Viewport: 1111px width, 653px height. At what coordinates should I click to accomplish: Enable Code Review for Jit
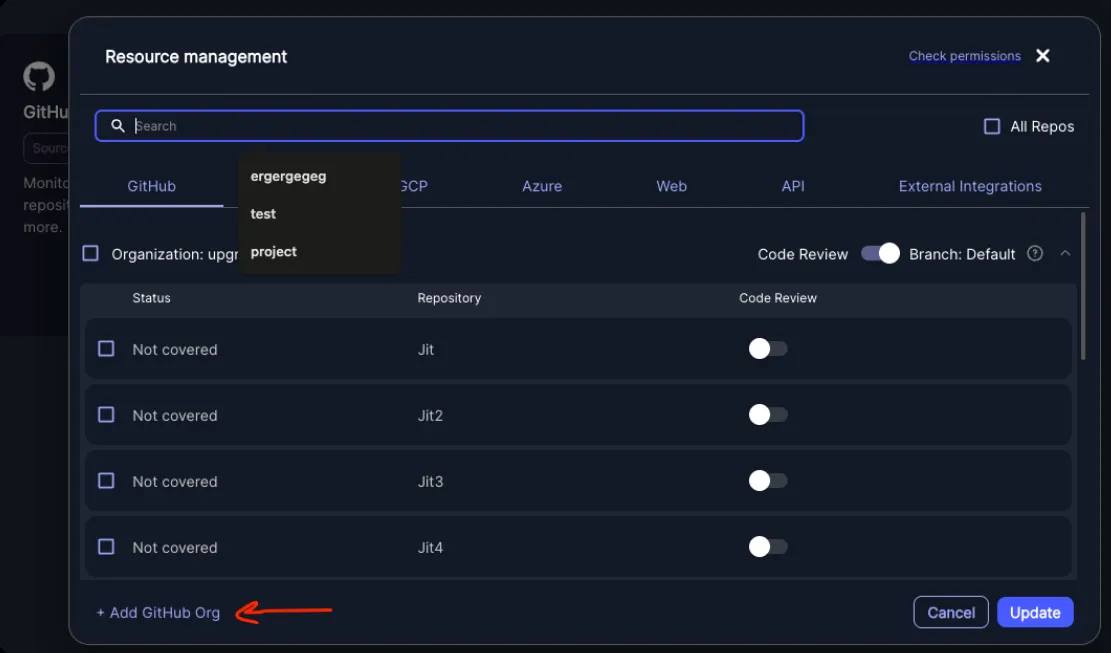point(768,348)
